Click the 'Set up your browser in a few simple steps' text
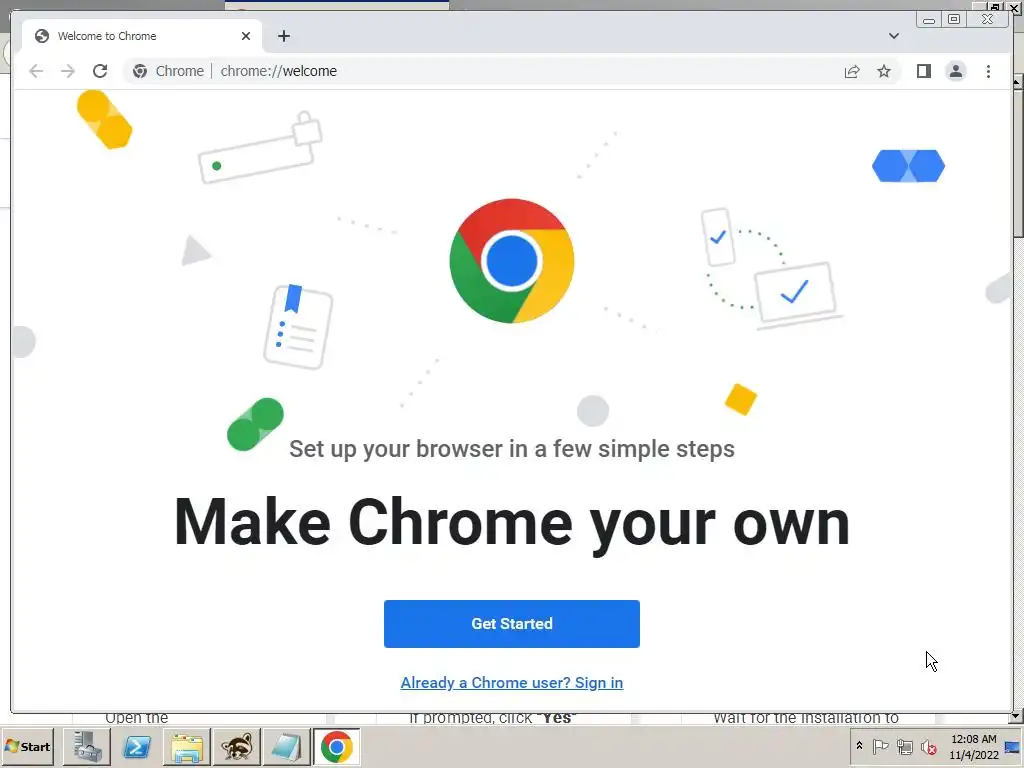1024x768 pixels. (511, 449)
